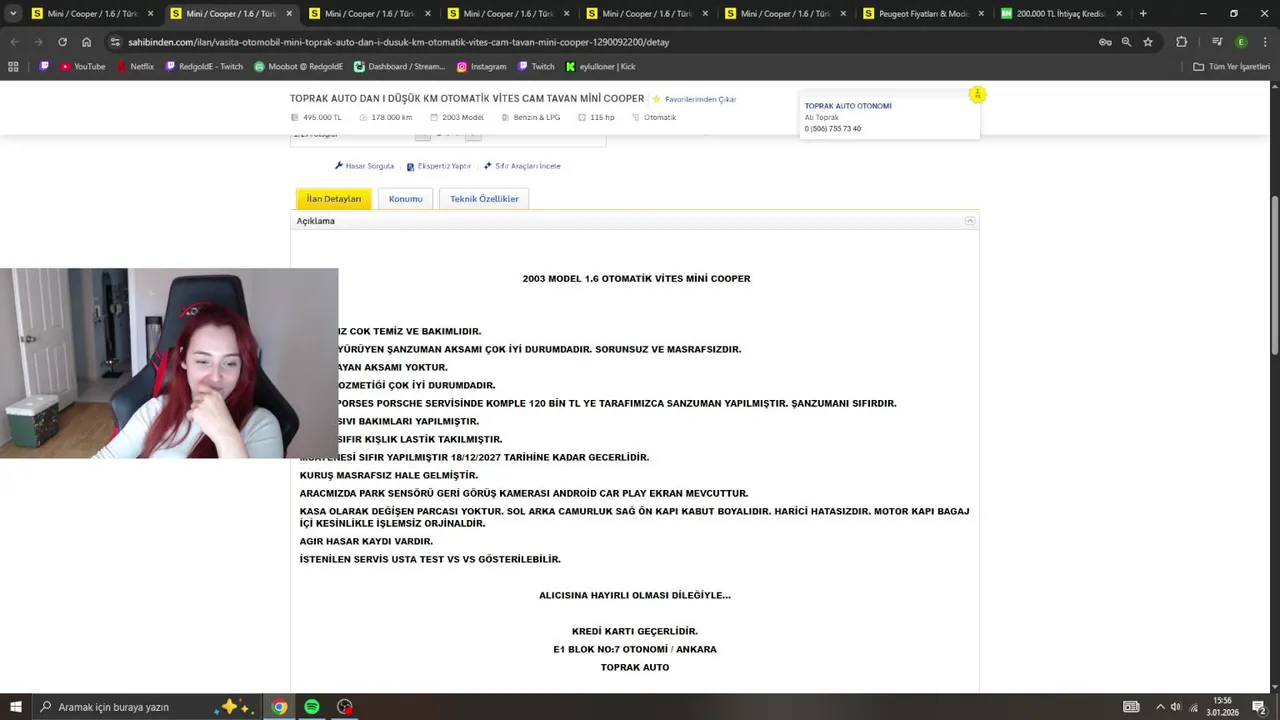Viewport: 1280px width, 720px height.
Task: Click the '2003 Model' text in header
Action: pyautogui.click(x=463, y=117)
